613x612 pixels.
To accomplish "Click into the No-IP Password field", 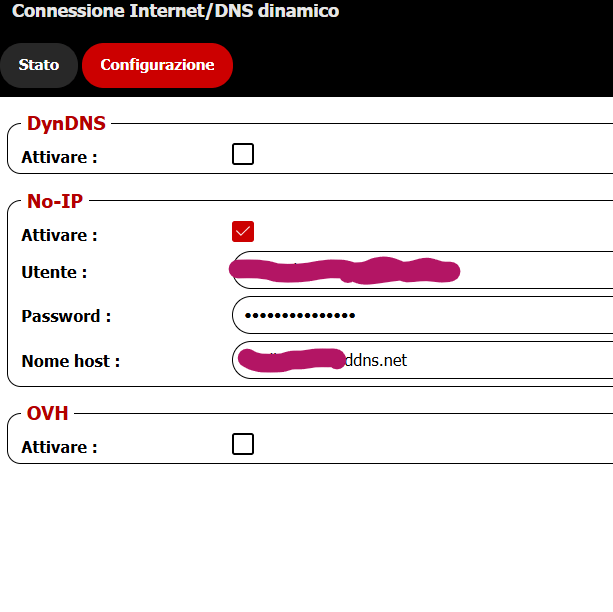I will [x=480, y=316].
